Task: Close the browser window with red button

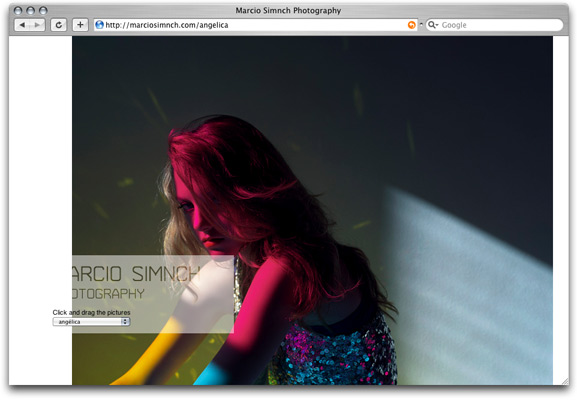Action: point(18,10)
